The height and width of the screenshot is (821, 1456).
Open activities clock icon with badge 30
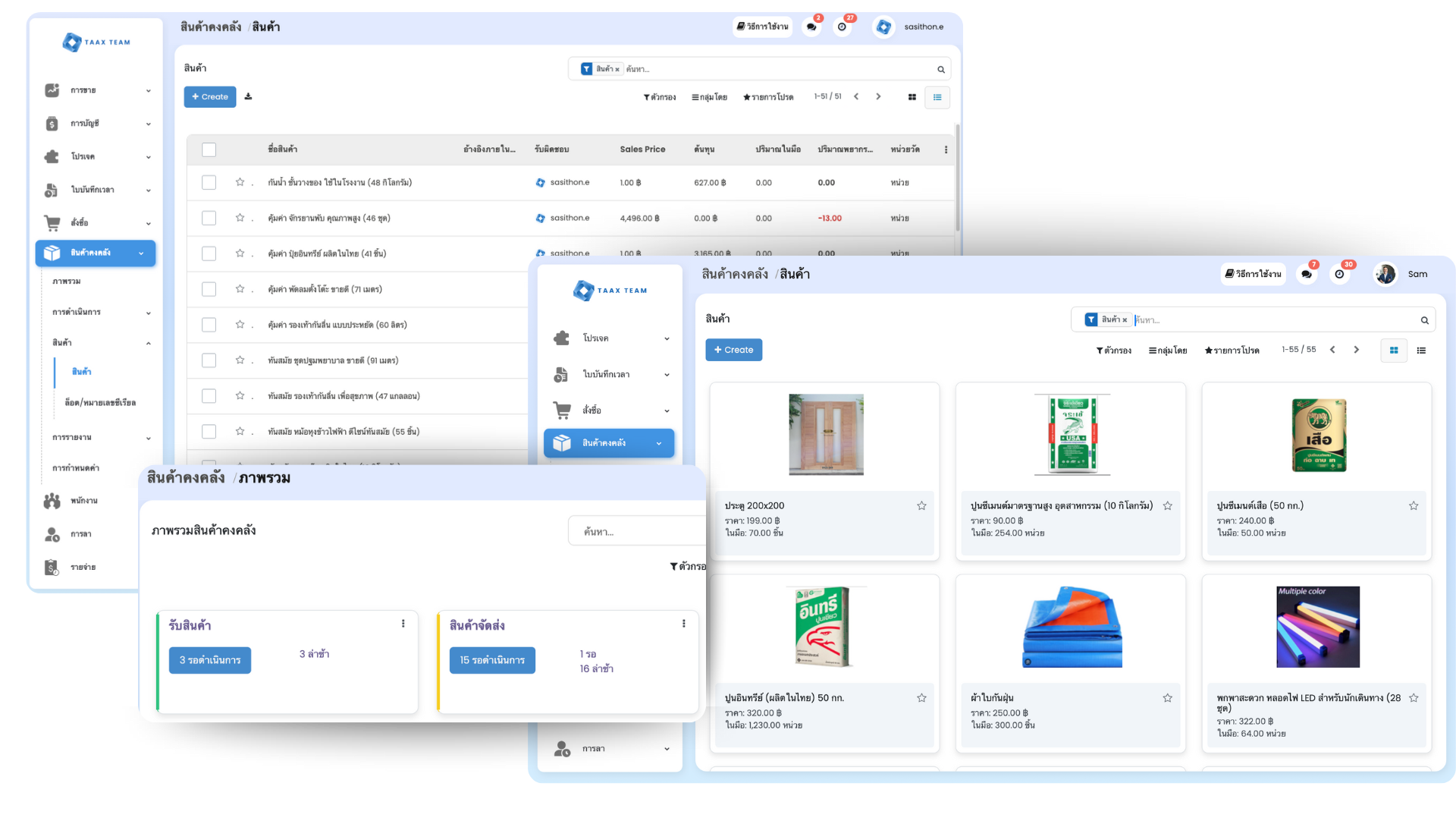click(x=1339, y=274)
